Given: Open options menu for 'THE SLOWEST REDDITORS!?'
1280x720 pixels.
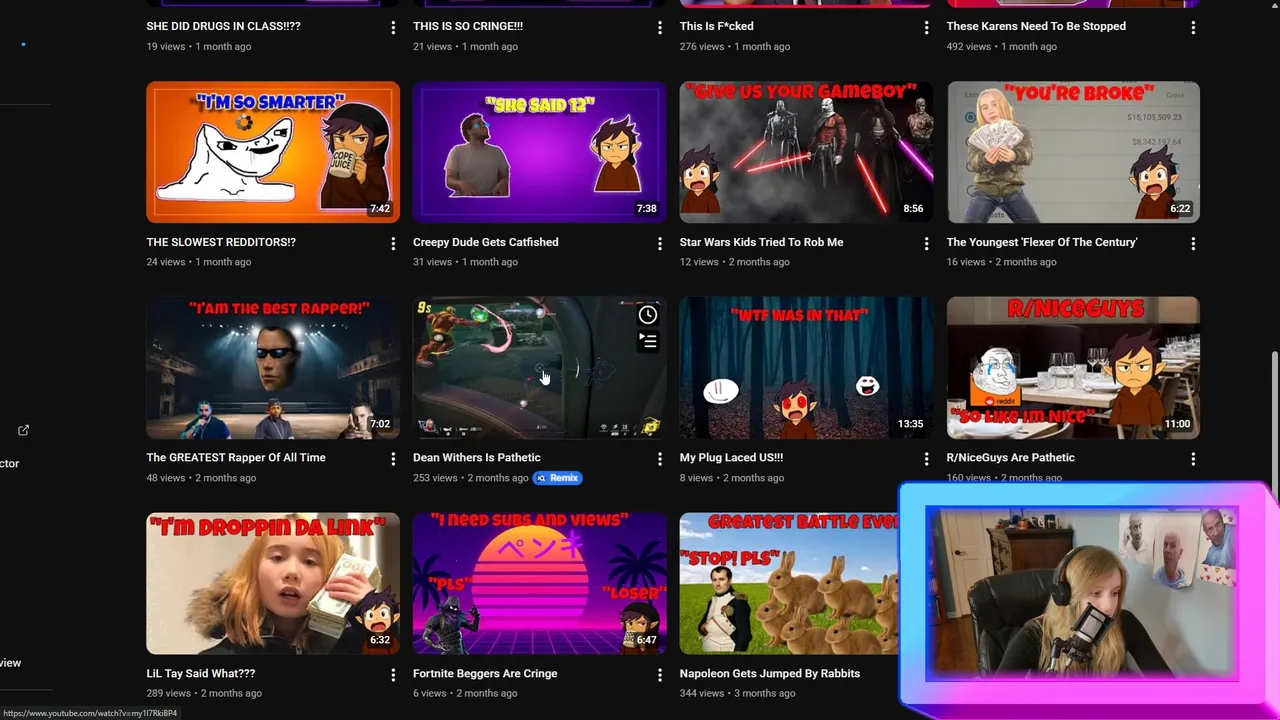Looking at the screenshot, I should point(393,243).
